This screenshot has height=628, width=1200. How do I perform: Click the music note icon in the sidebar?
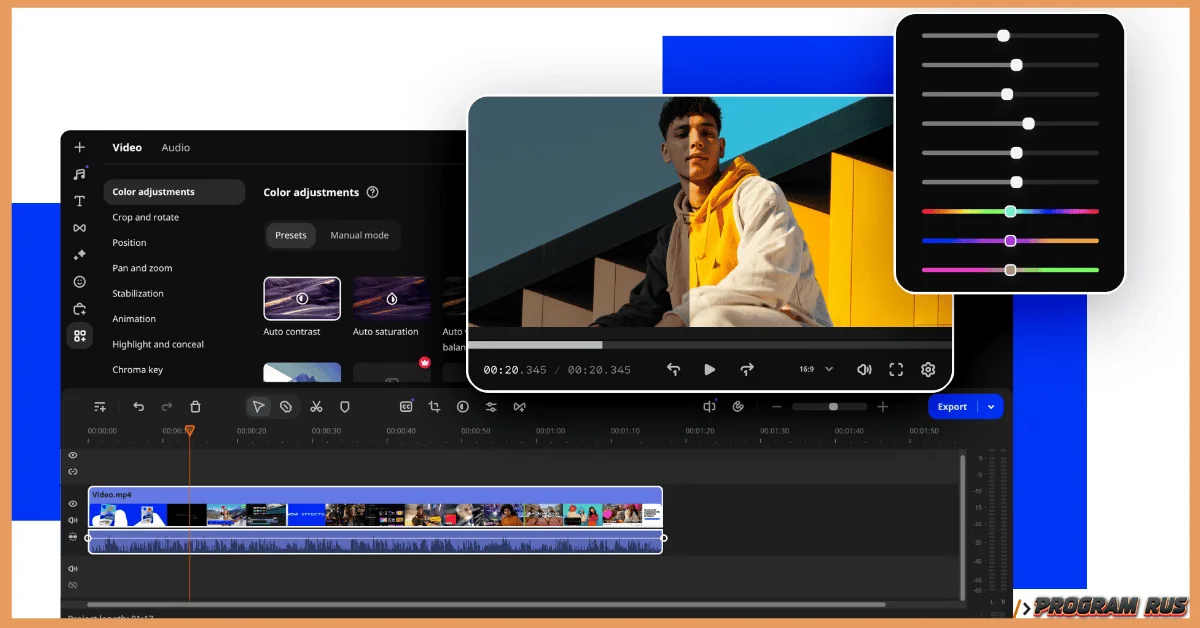[79, 173]
